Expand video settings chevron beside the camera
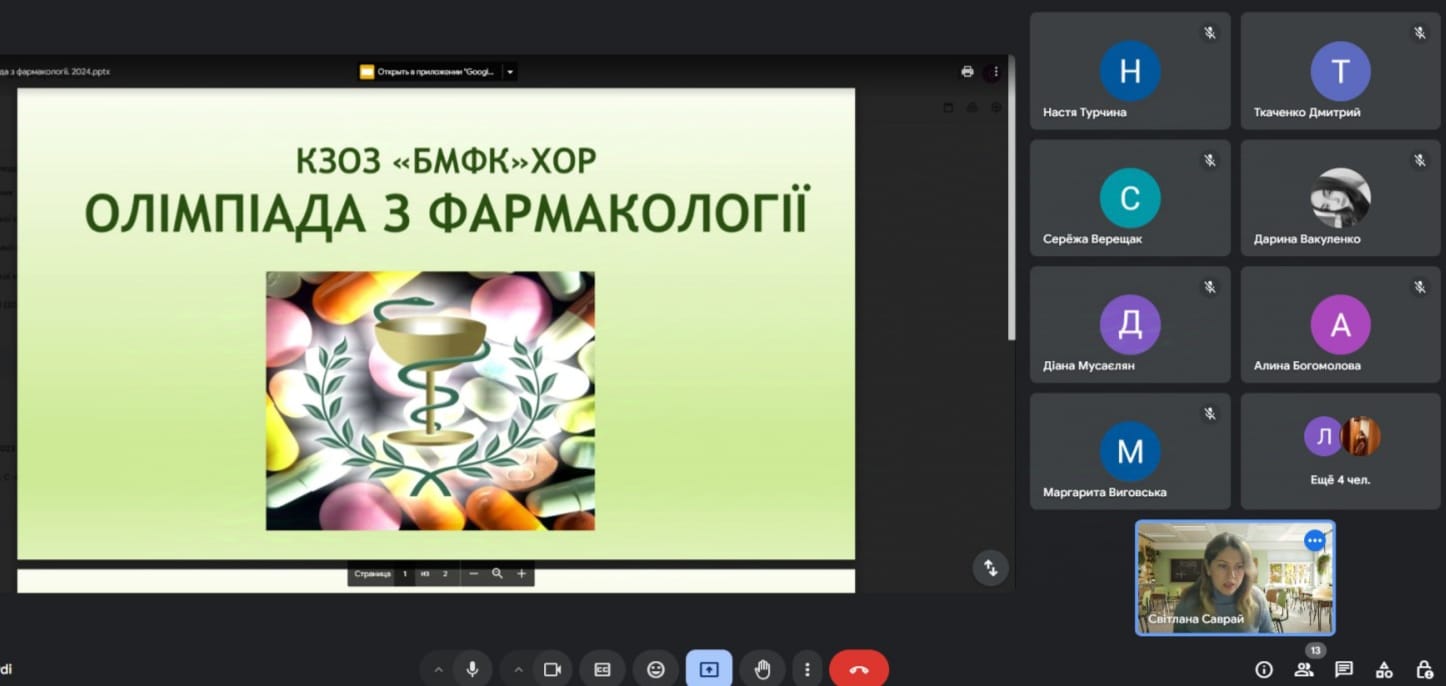This screenshot has width=1446, height=686. point(518,670)
